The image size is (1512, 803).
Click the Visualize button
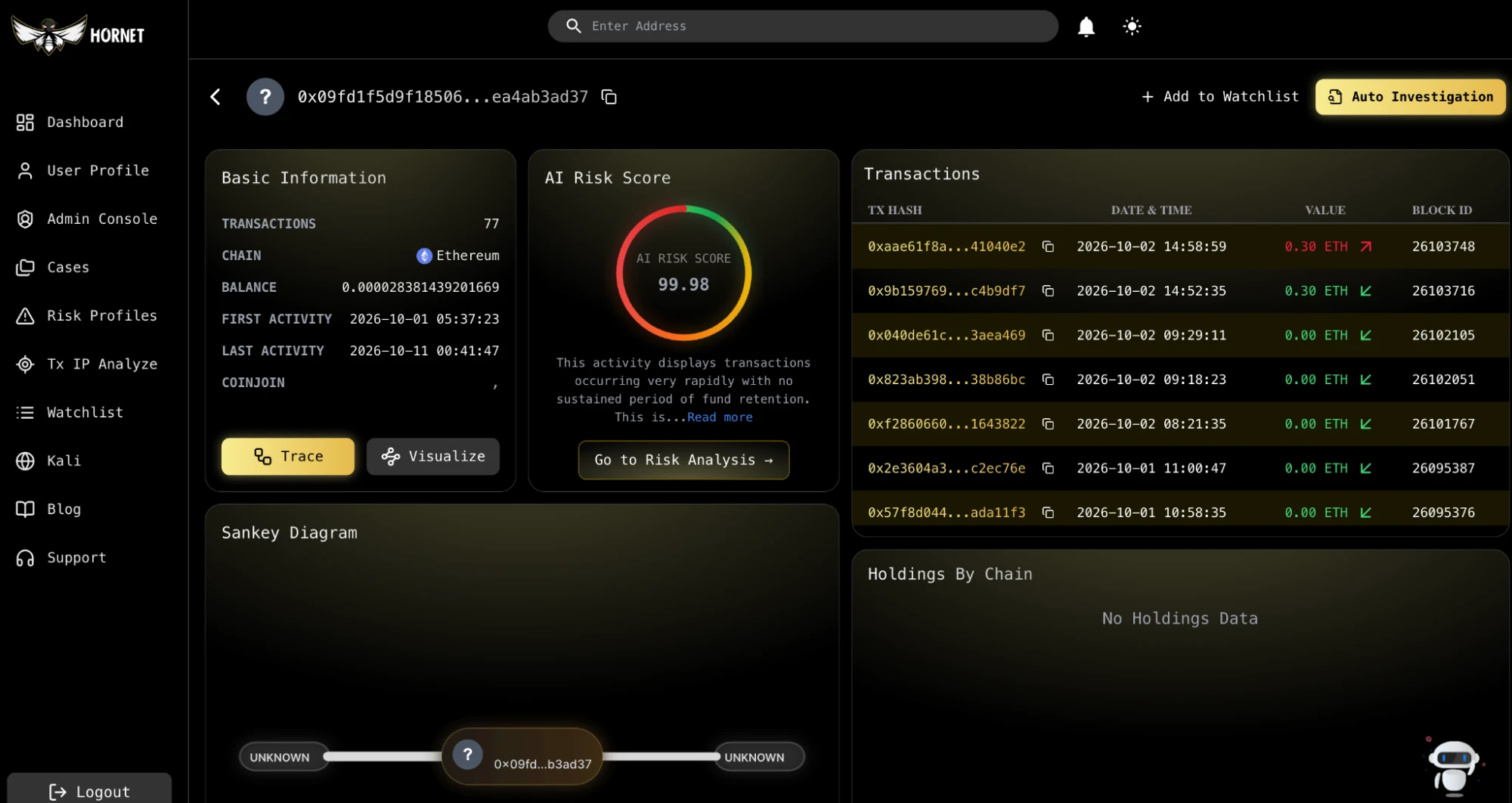coord(433,457)
